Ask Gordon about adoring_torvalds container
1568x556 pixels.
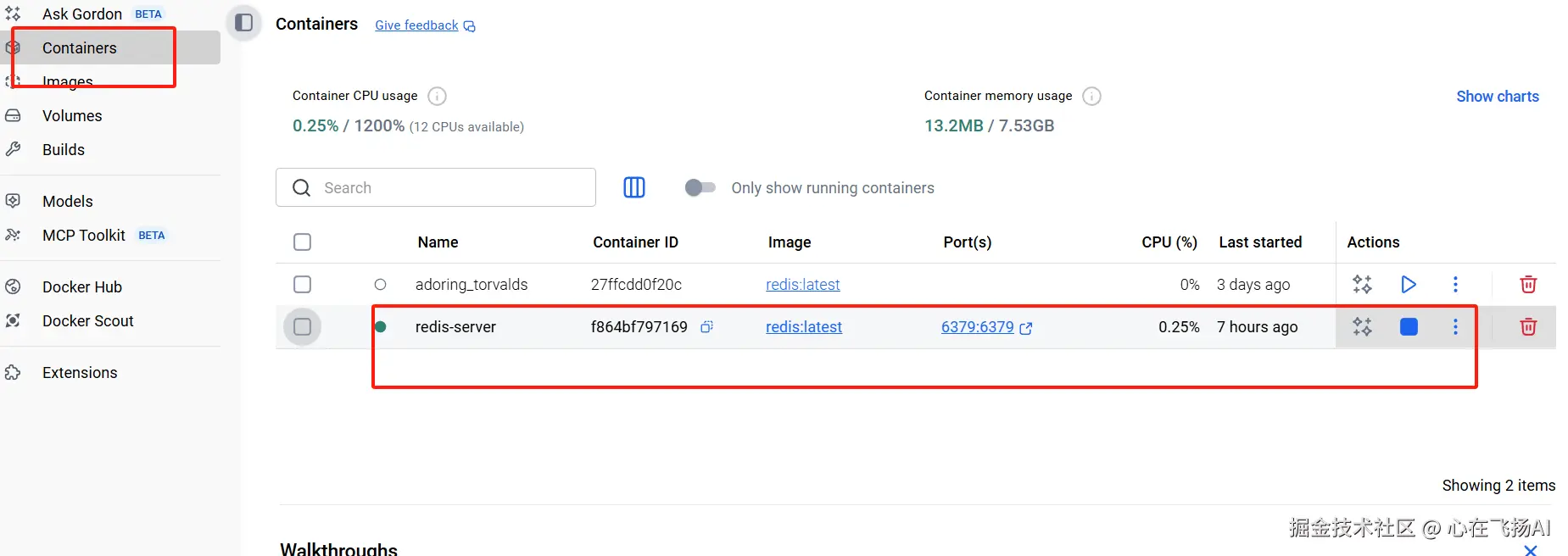pyautogui.click(x=1362, y=285)
